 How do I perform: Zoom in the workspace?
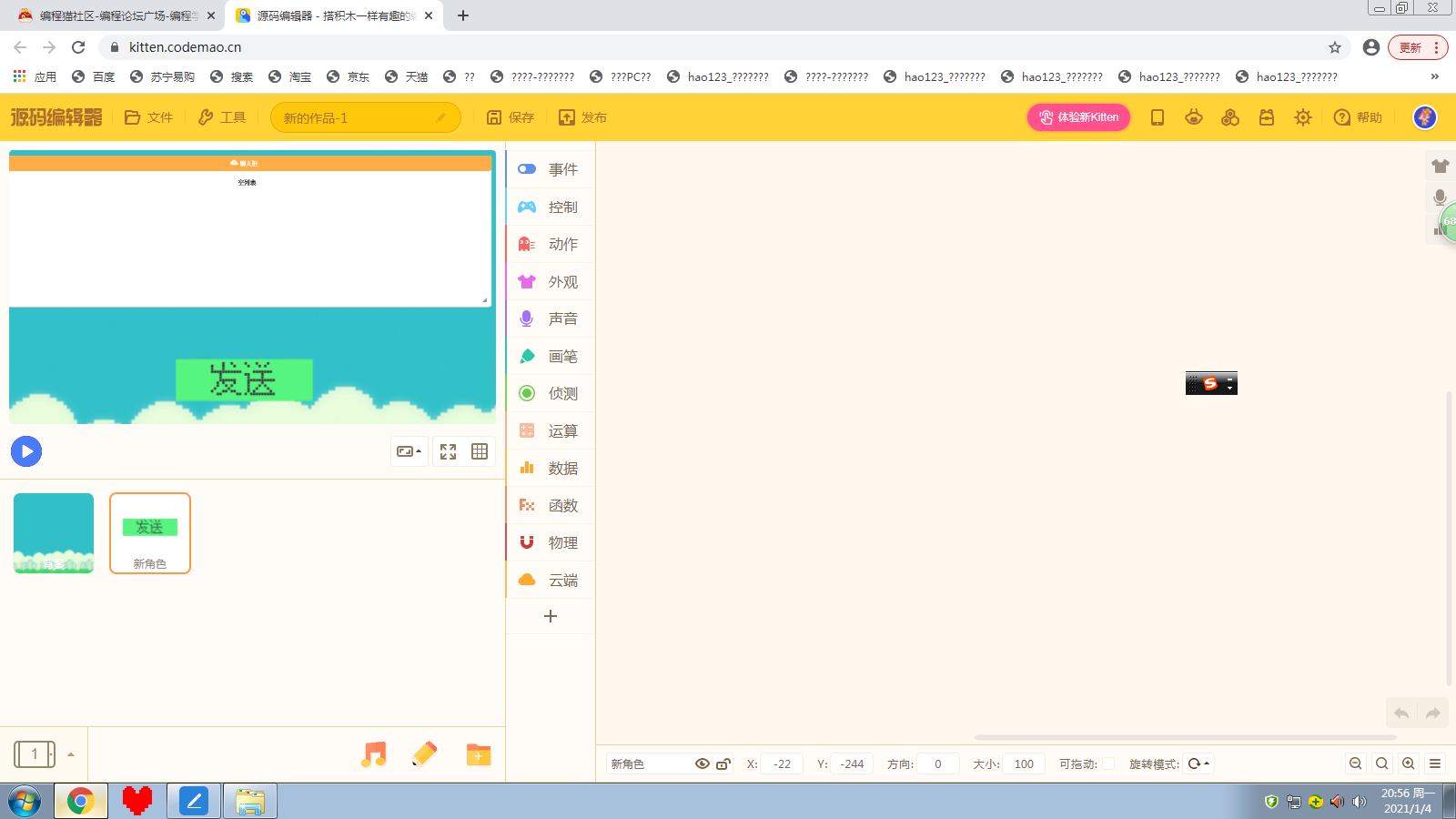[1409, 763]
